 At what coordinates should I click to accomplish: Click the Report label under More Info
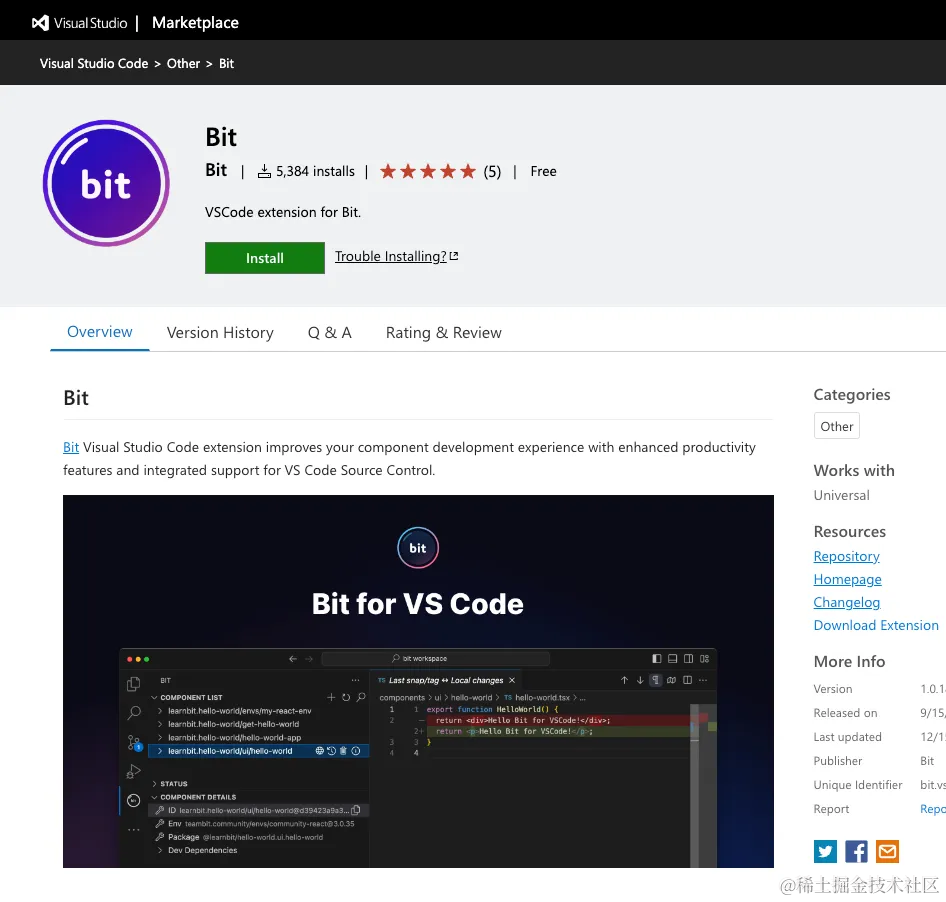tap(831, 809)
